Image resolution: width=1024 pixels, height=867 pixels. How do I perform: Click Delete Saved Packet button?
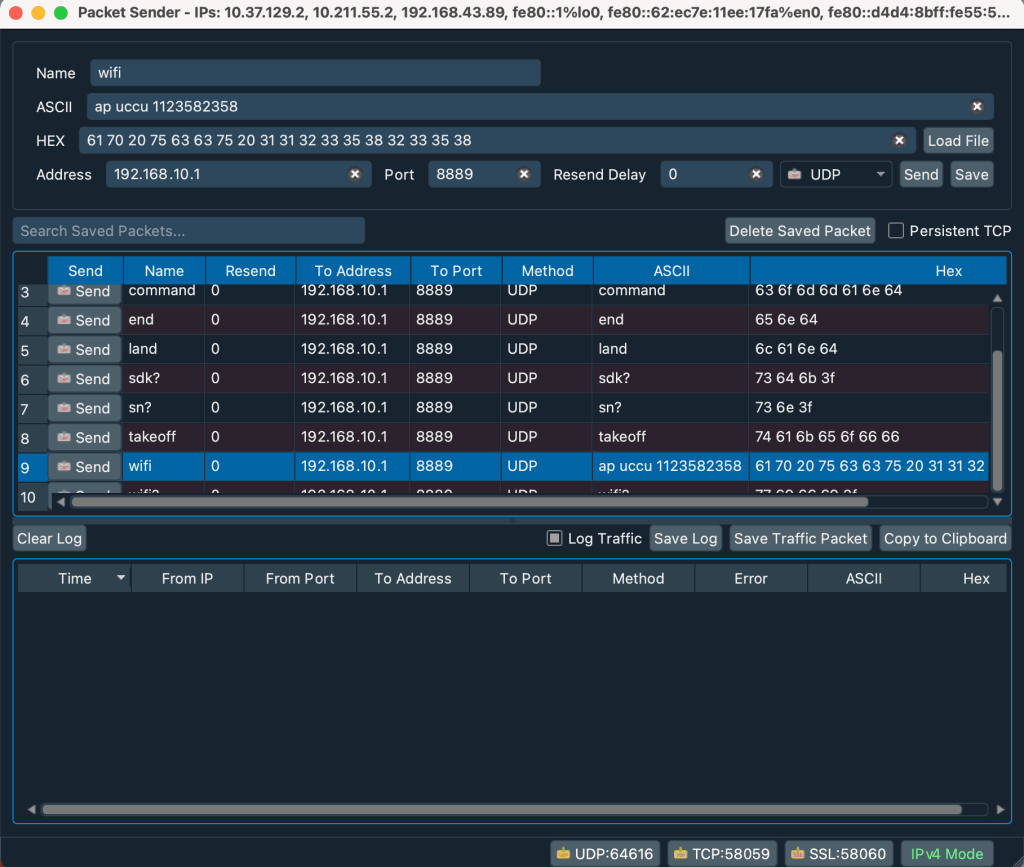pyautogui.click(x=799, y=231)
